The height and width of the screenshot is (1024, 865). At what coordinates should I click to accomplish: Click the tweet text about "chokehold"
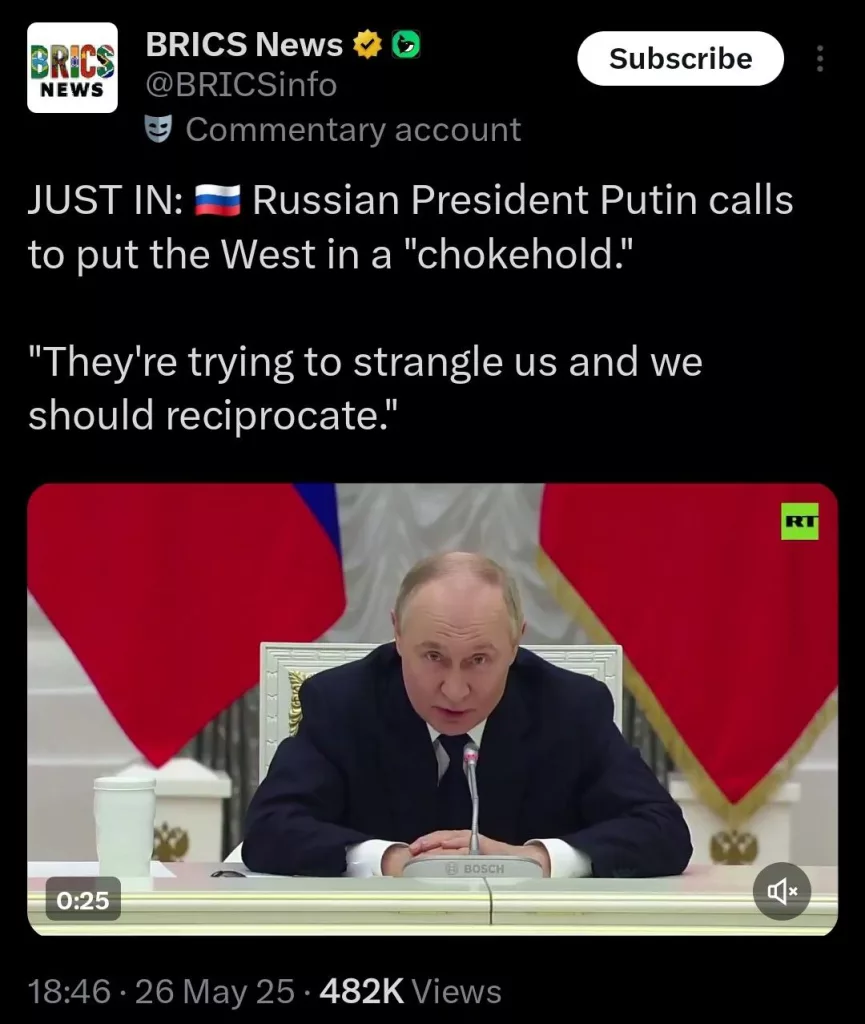click(x=411, y=227)
